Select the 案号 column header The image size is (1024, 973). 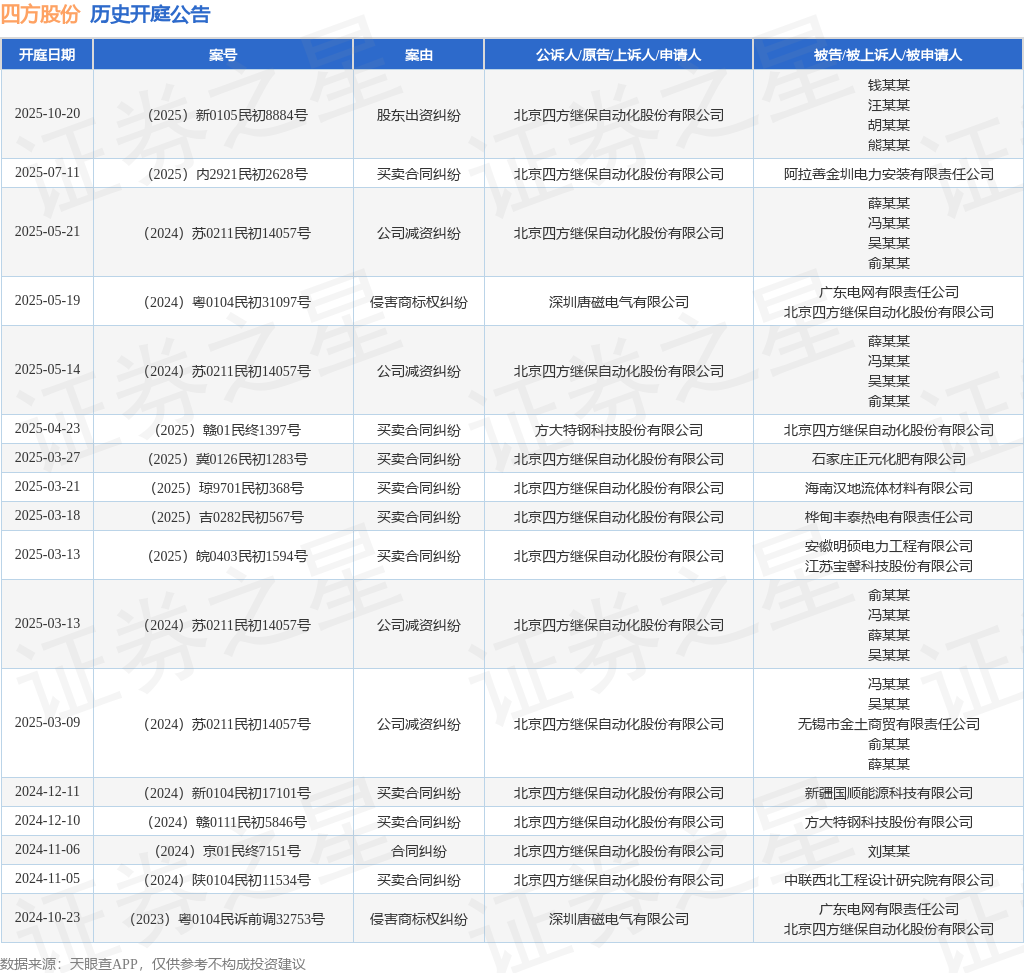[x=223, y=55]
